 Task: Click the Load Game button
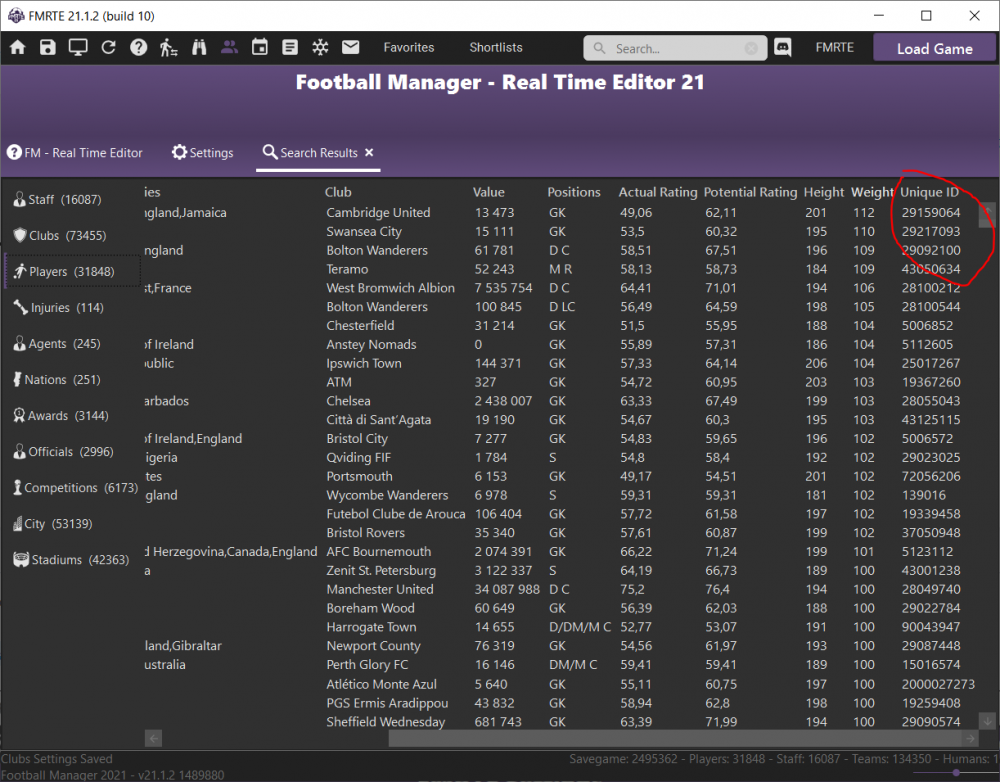click(934, 48)
